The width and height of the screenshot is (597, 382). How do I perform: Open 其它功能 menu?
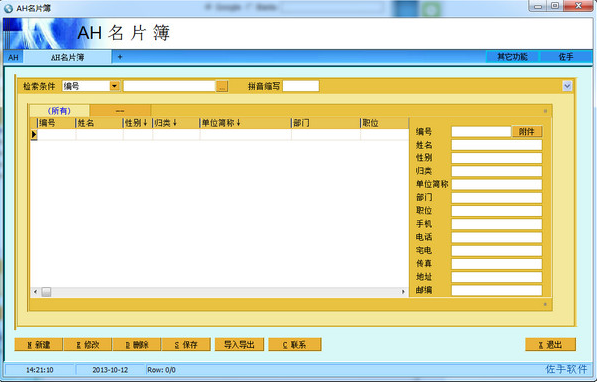click(x=512, y=57)
